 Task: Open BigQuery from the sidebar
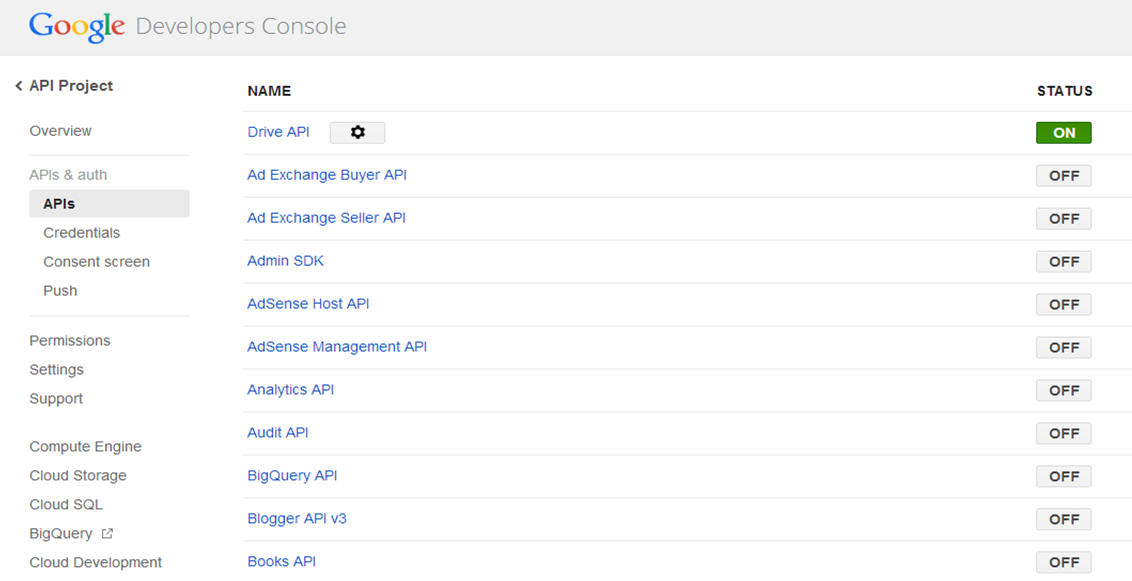pos(61,533)
